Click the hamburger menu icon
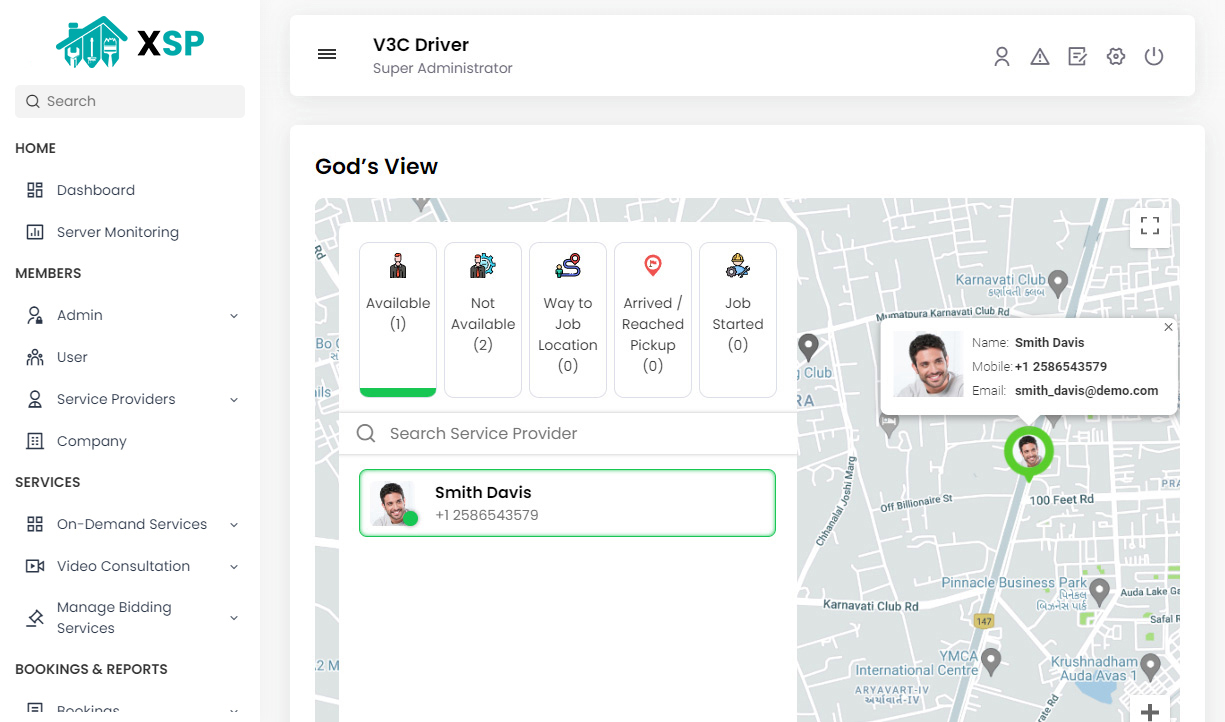Viewport: 1225px width, 722px height. point(327,55)
